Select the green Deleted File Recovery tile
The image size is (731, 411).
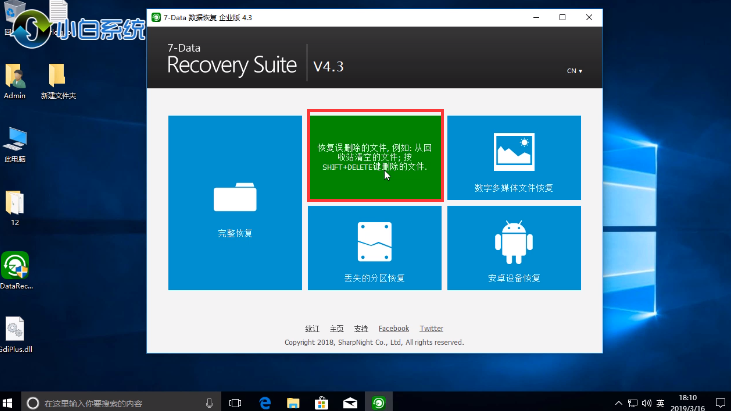tap(375, 157)
